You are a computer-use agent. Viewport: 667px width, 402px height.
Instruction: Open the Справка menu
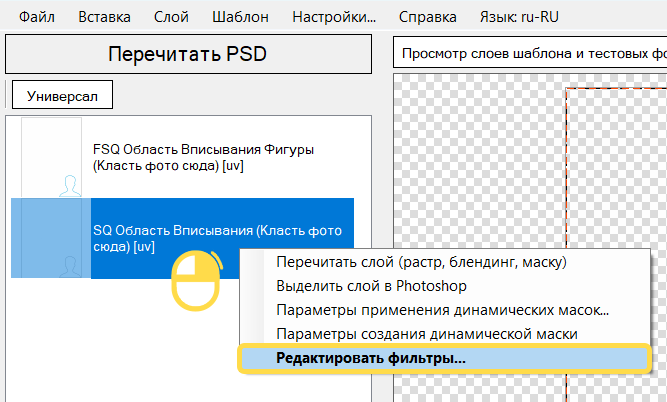pyautogui.click(x=428, y=17)
